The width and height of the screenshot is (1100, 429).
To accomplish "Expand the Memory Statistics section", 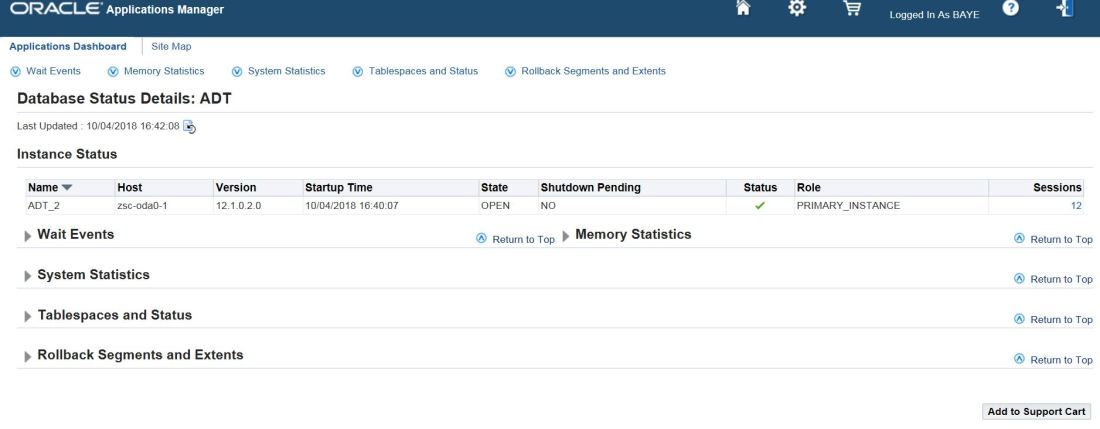I will (x=567, y=235).
